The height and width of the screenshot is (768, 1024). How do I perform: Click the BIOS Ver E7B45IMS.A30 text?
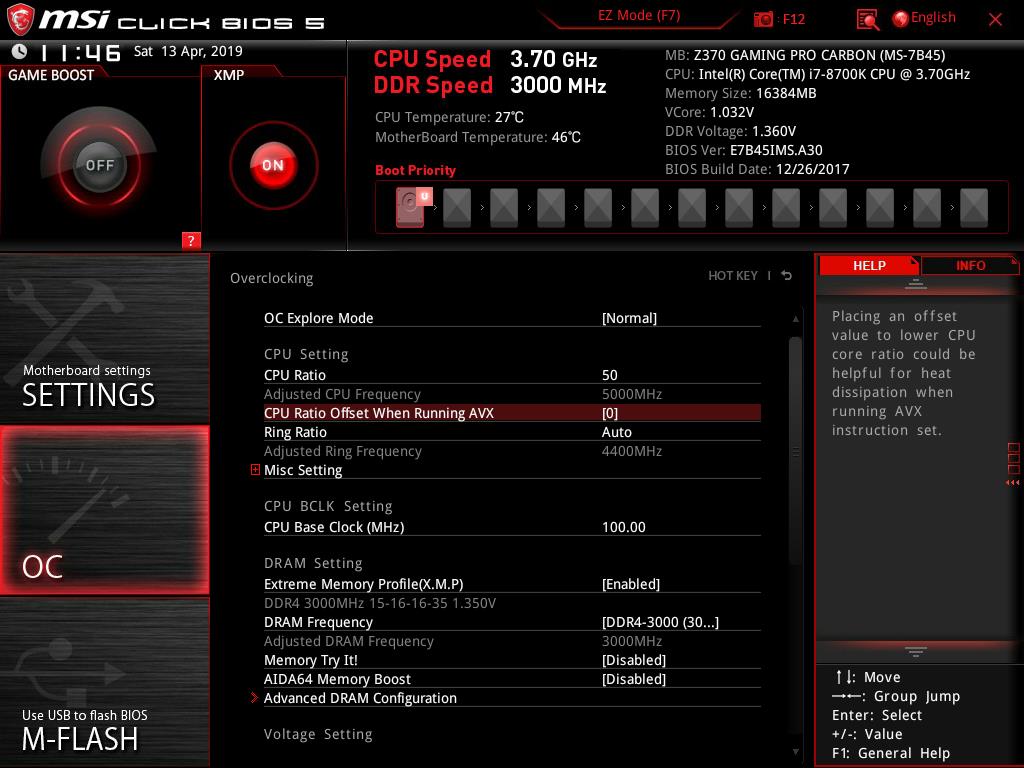[744, 150]
